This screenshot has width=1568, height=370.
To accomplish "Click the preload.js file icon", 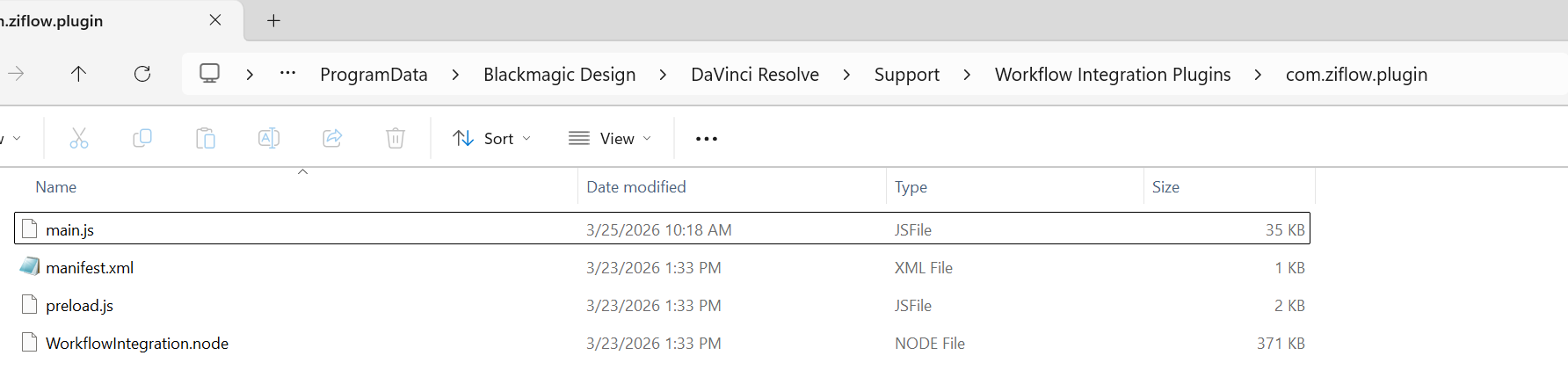I will [30, 304].
